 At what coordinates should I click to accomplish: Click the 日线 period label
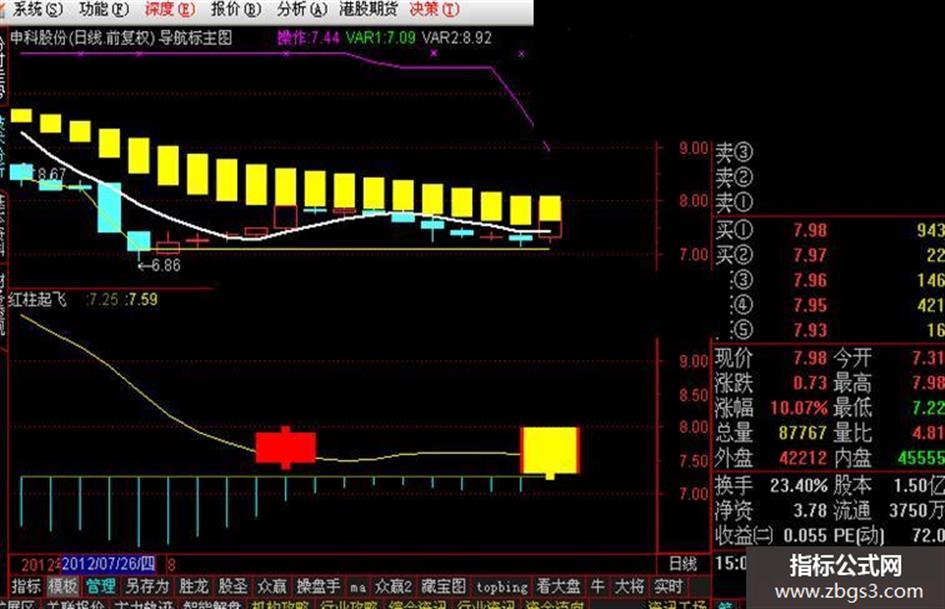click(683, 564)
